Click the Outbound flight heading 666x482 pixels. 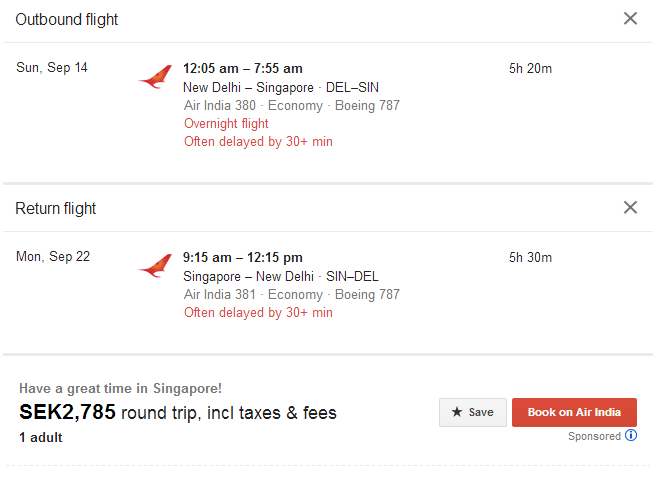pos(67,20)
